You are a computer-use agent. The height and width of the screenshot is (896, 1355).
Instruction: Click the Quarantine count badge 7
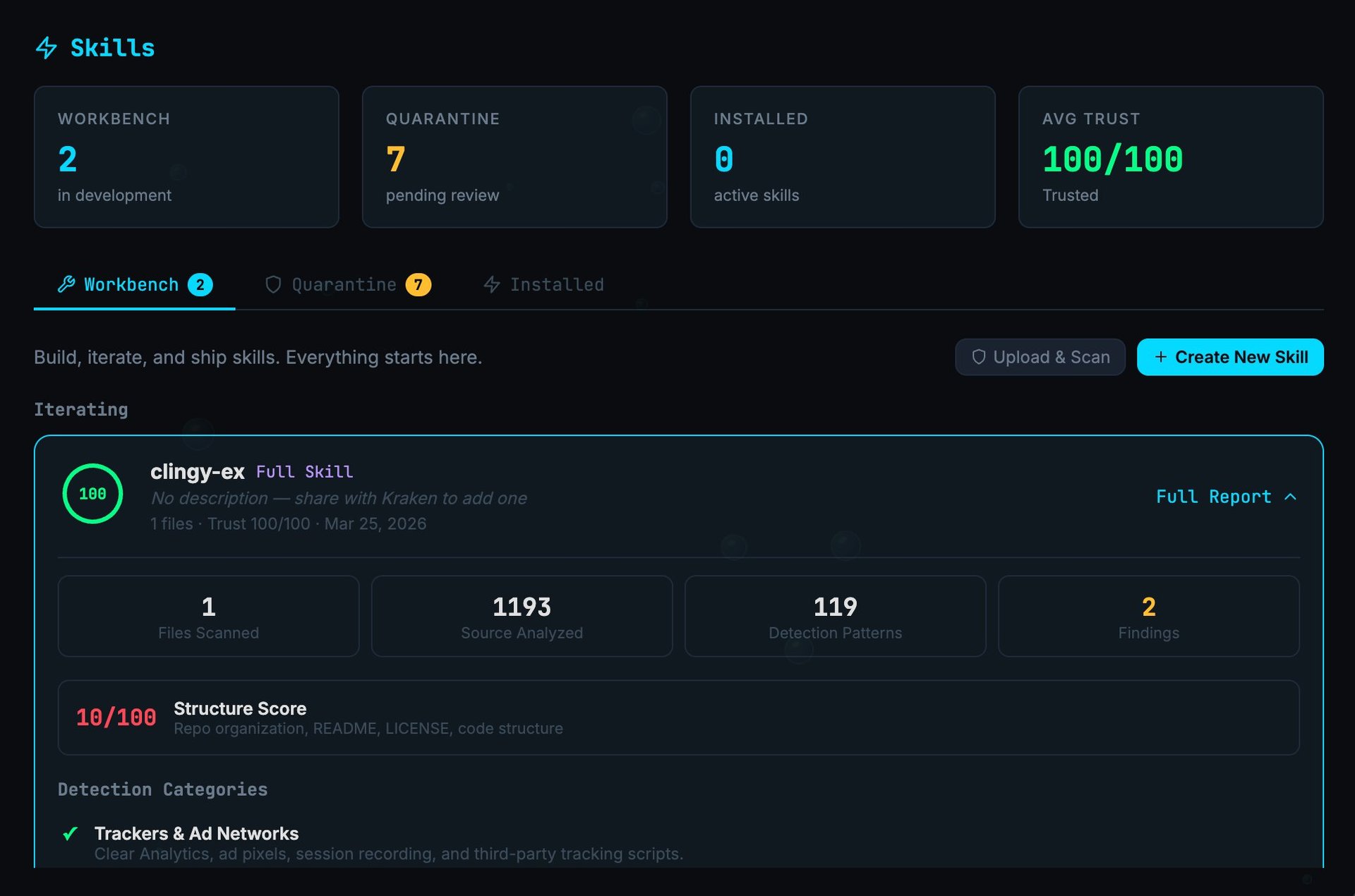click(x=418, y=284)
